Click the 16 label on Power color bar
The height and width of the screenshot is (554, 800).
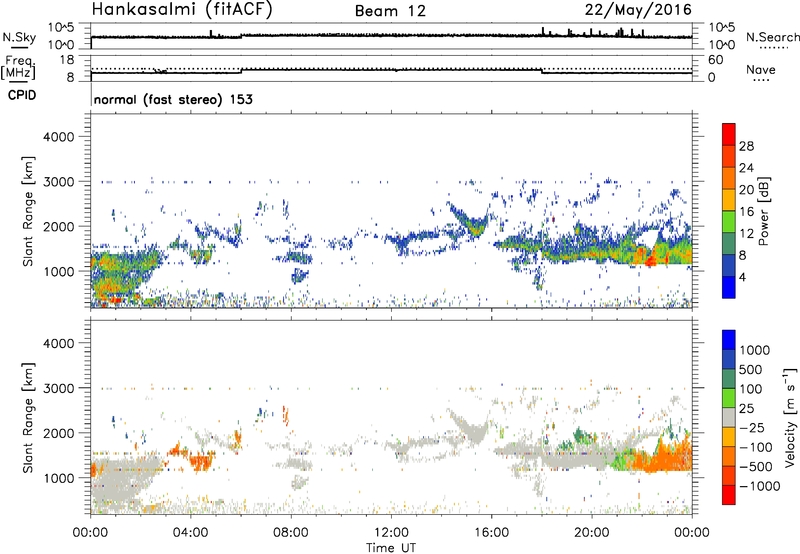coord(746,212)
